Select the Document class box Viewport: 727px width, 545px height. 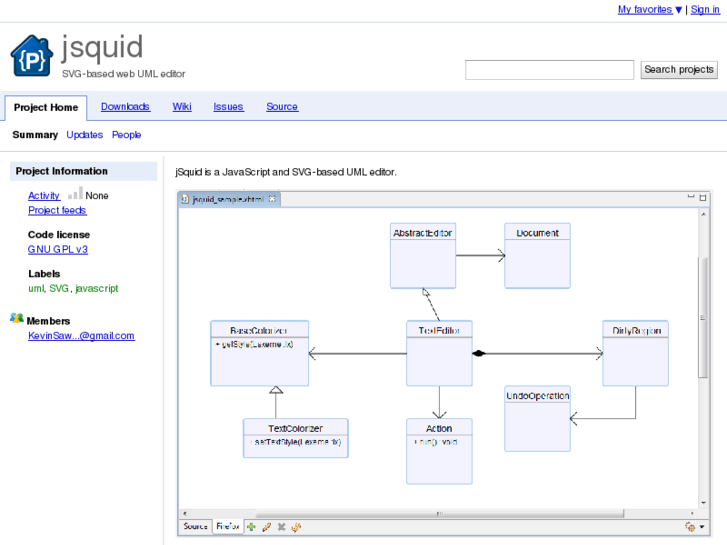[x=537, y=256]
